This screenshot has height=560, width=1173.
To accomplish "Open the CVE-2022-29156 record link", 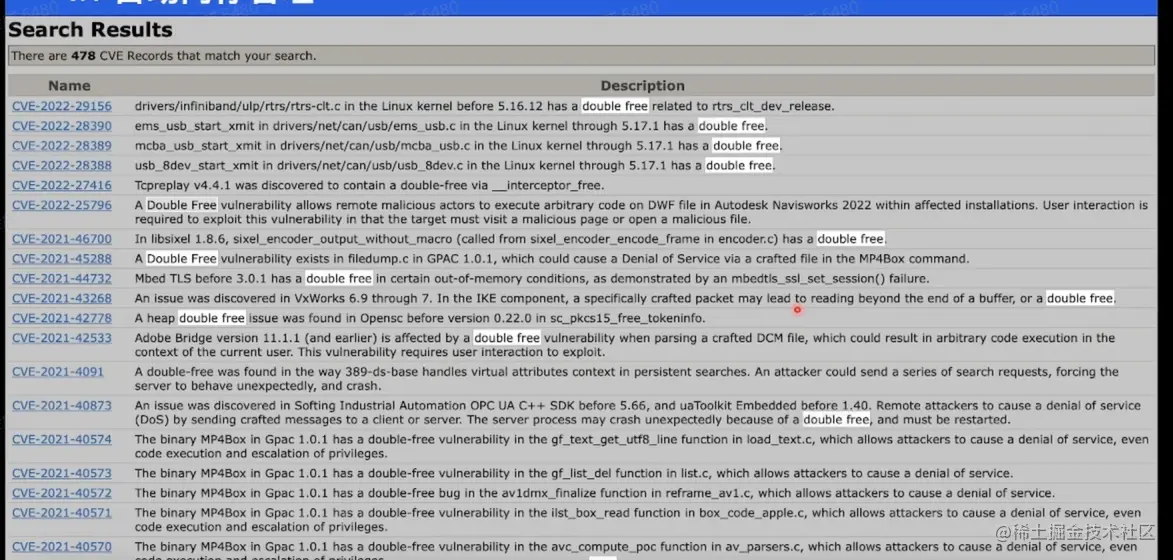I will [61, 106].
